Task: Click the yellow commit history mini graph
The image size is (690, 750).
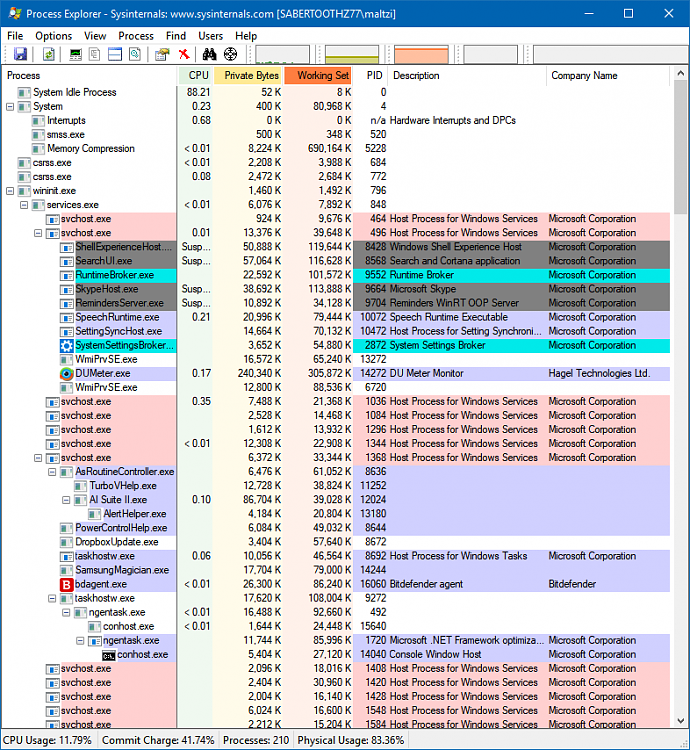Action: click(x=352, y=54)
